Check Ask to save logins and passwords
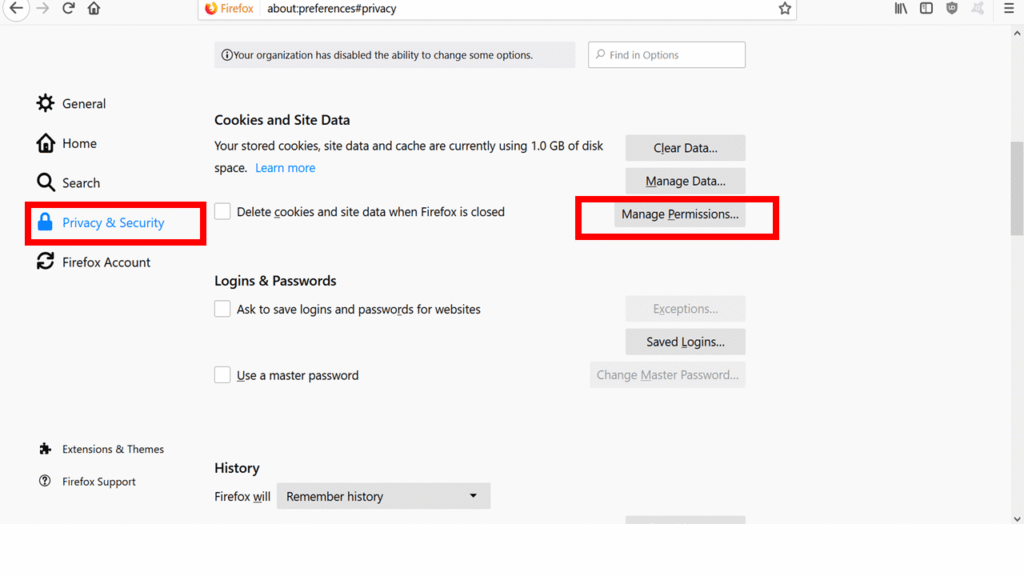This screenshot has width=1024, height=576. [222, 309]
